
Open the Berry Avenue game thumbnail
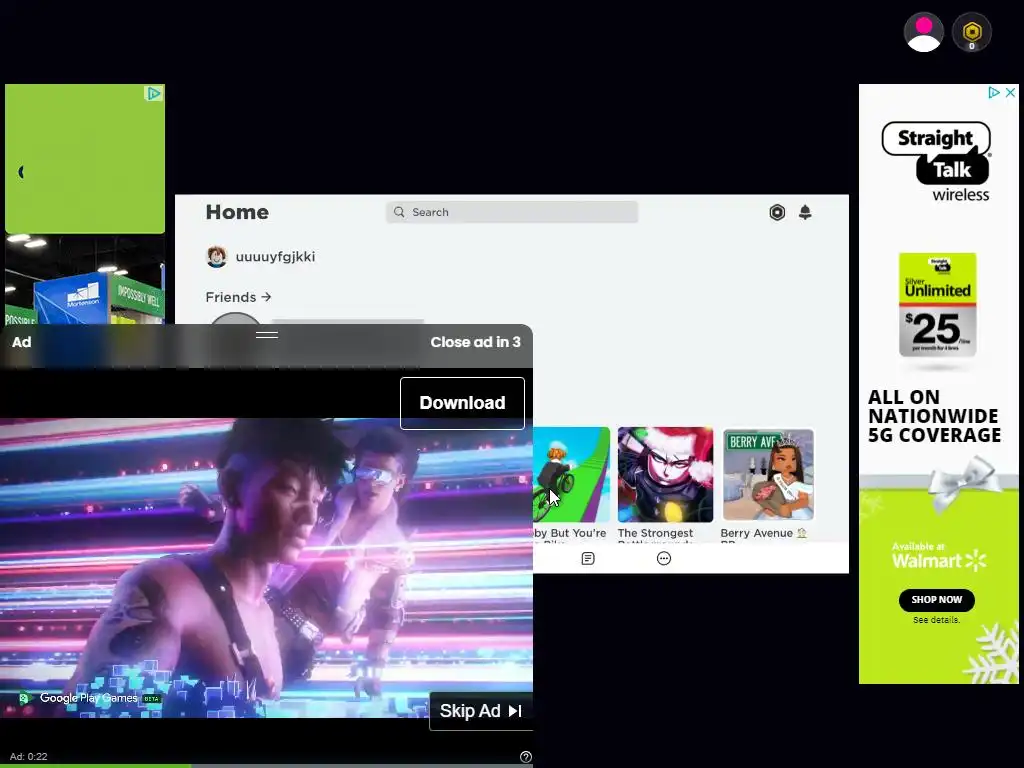point(767,475)
